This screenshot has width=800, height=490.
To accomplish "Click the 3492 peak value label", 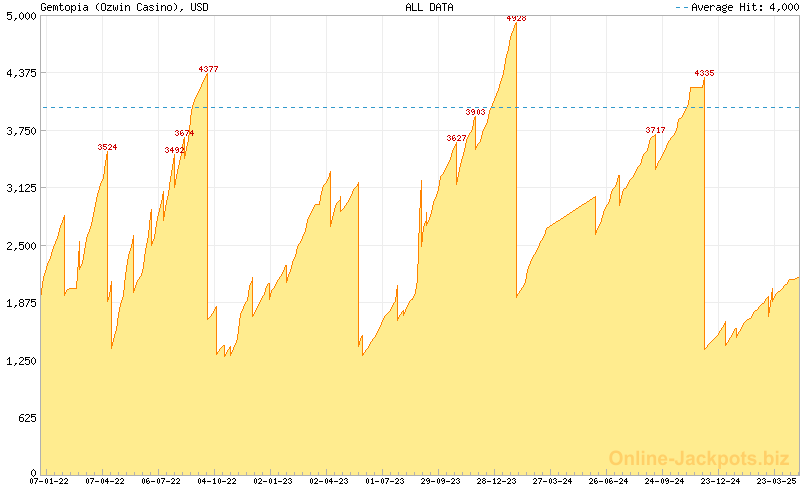I will (174, 150).
